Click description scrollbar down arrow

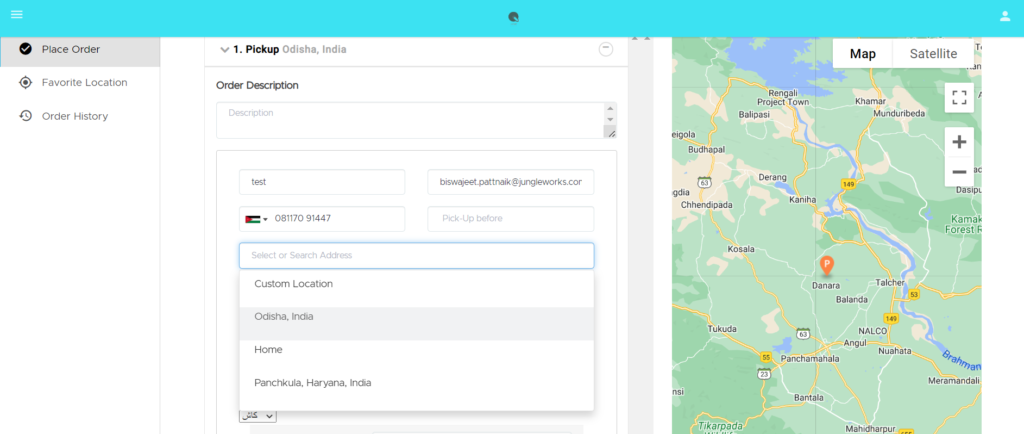[611, 119]
